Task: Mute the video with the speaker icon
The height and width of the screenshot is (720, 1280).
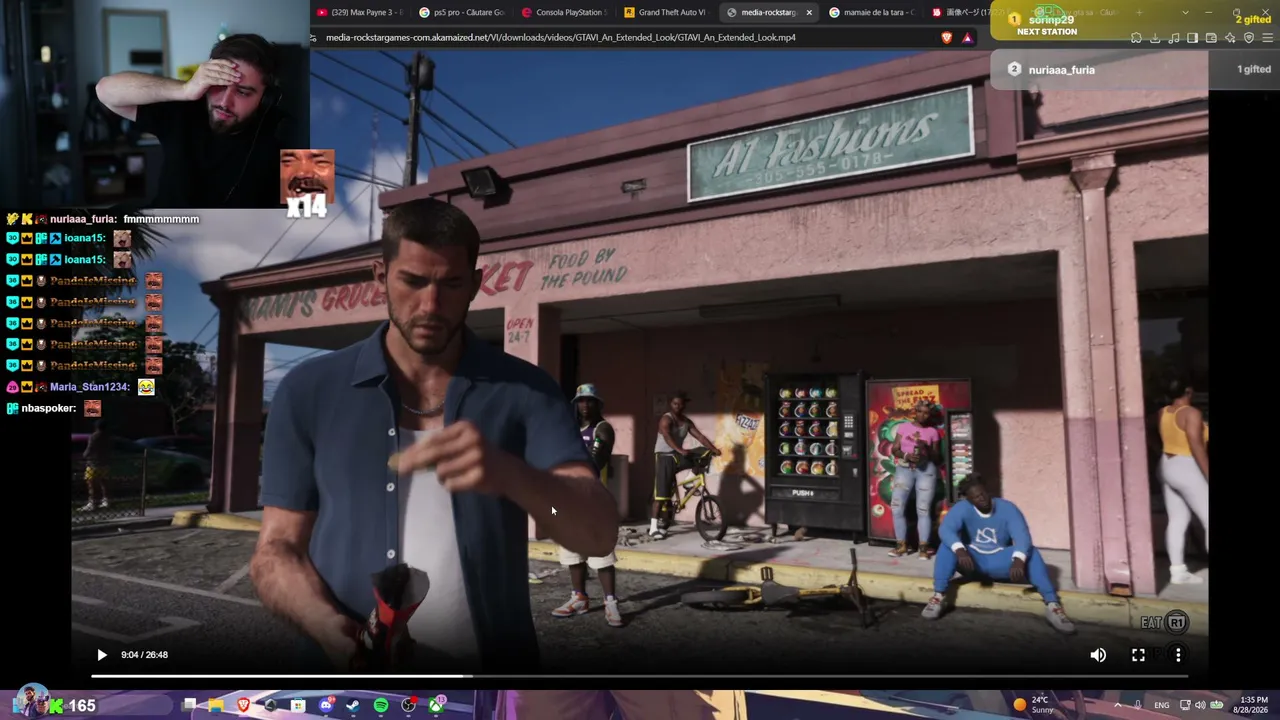Action: 1098,655
